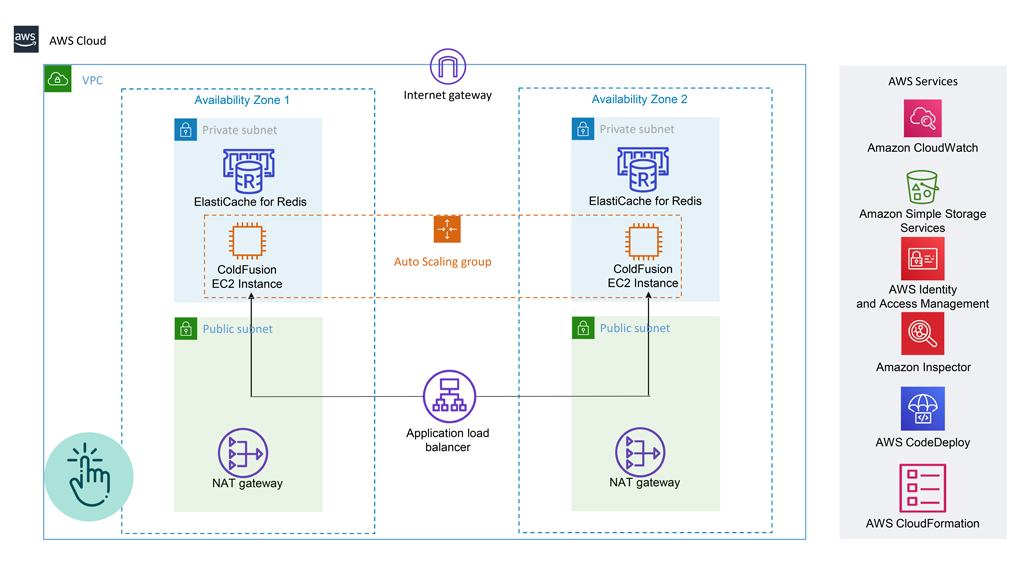Click 'Private subnet' label in Zone 1
The width and height of the screenshot is (1024, 569).
239,130
